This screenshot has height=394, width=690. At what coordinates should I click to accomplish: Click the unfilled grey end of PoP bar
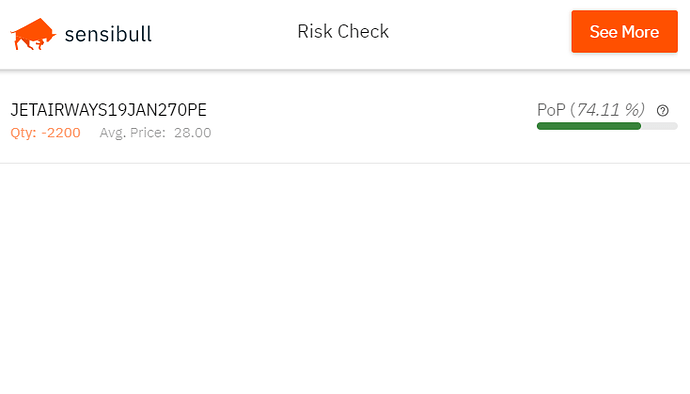(659, 126)
